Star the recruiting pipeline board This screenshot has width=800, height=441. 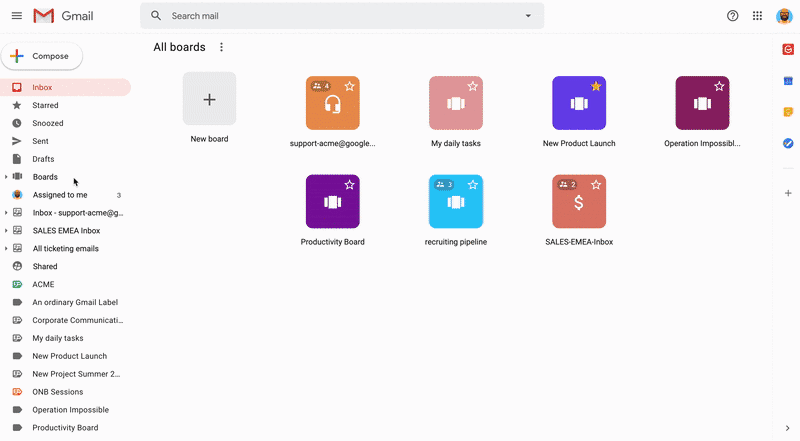[x=472, y=185]
